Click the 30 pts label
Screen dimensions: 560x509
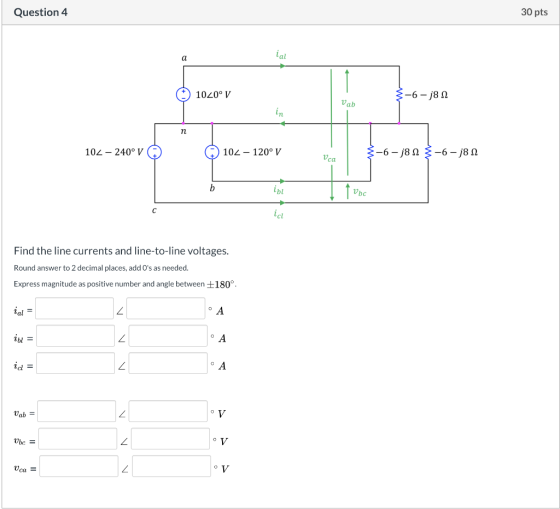[x=534, y=12]
